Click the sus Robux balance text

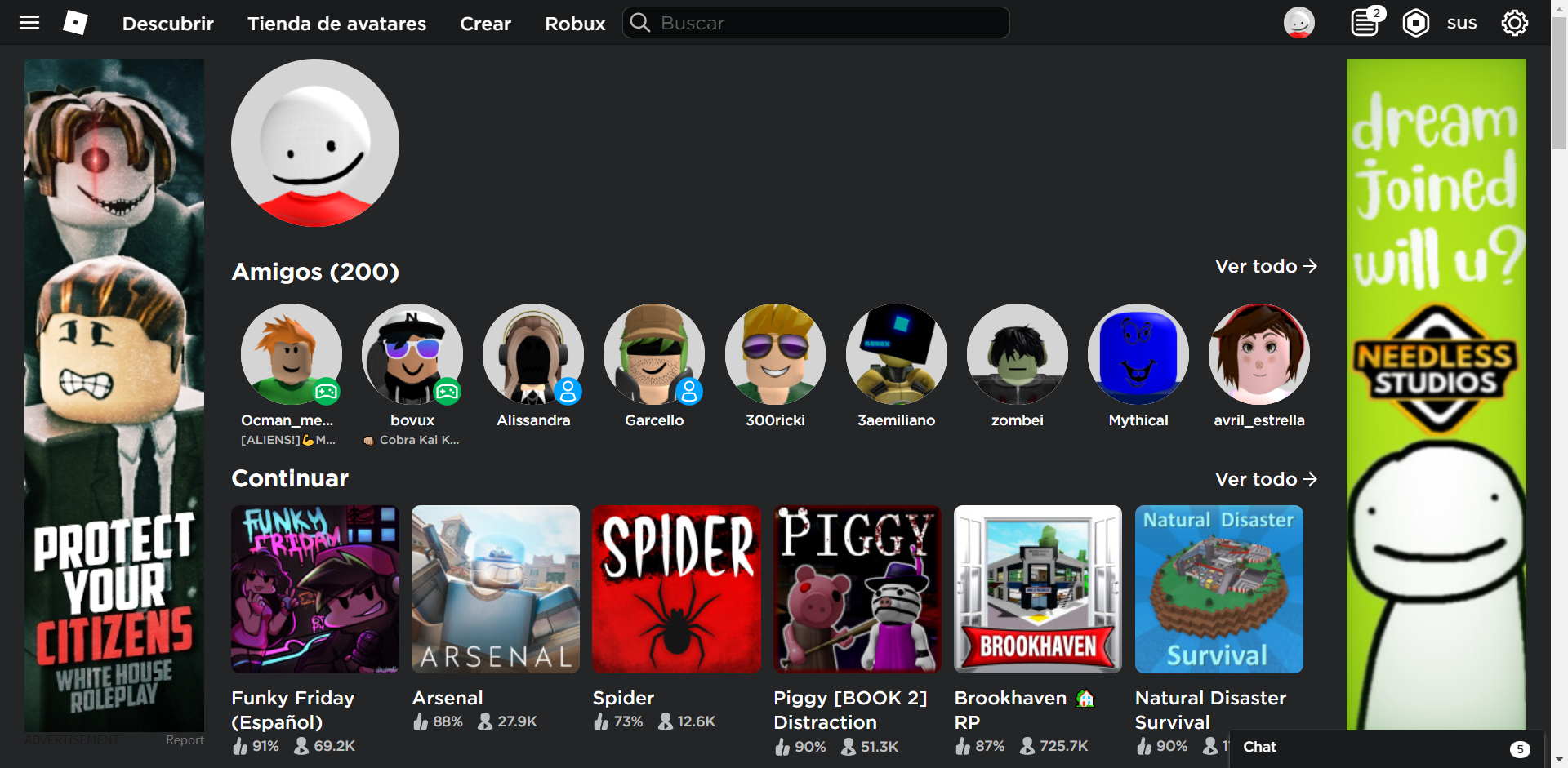pyautogui.click(x=1462, y=23)
